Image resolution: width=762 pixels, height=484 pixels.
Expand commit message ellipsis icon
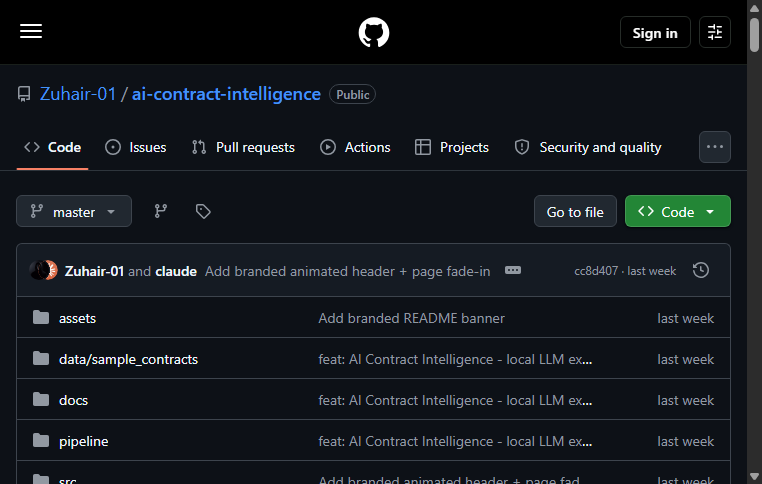click(513, 270)
